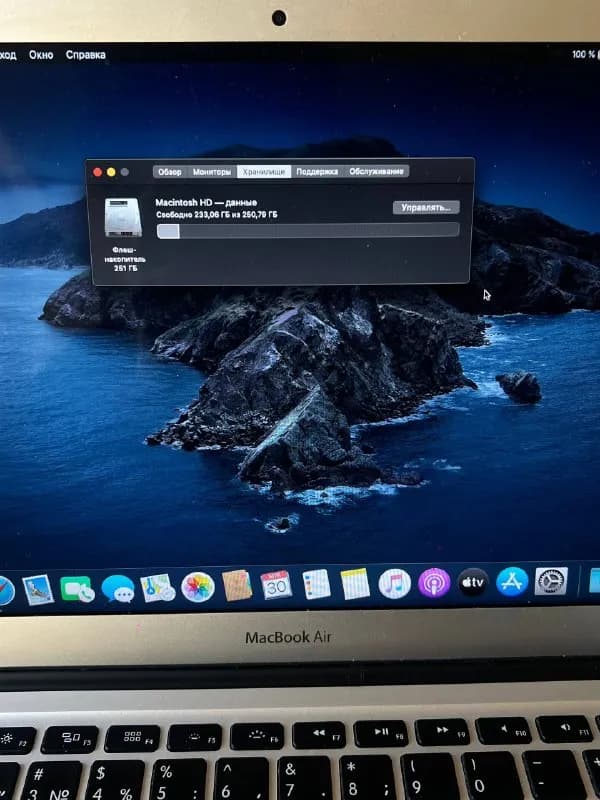Viewport: 600px width, 800px height.
Task: Switch to the Мониторы tab
Action: 212,172
